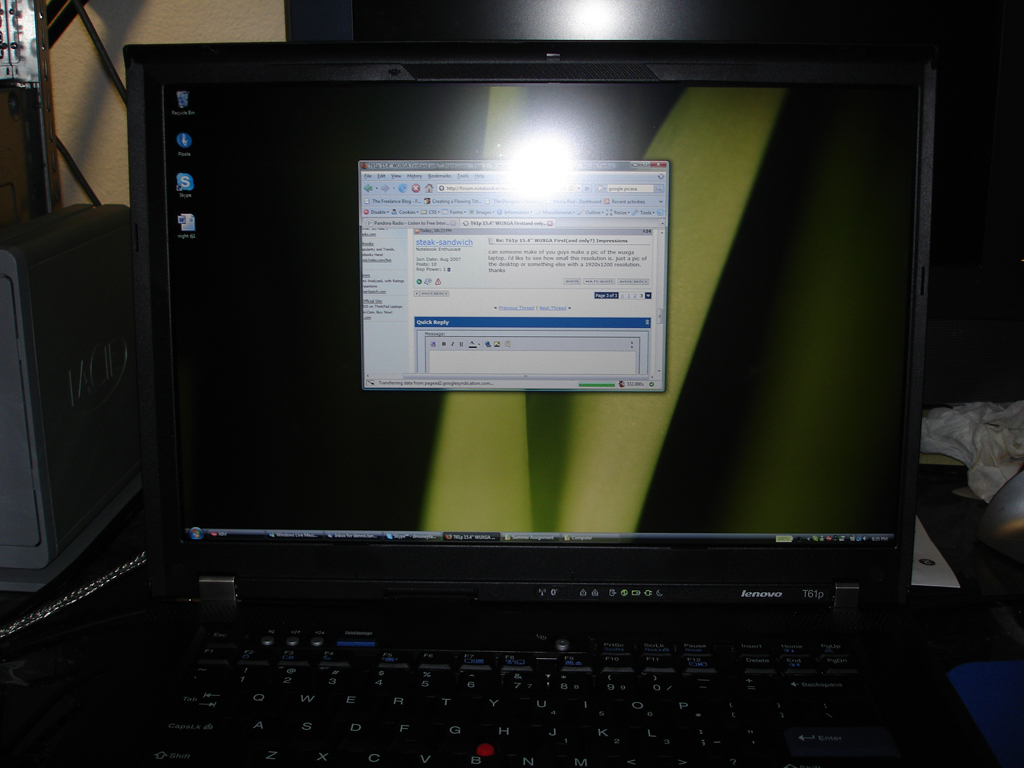Open The Freelance Blog bookmark
The width and height of the screenshot is (1024, 768).
(x=393, y=201)
